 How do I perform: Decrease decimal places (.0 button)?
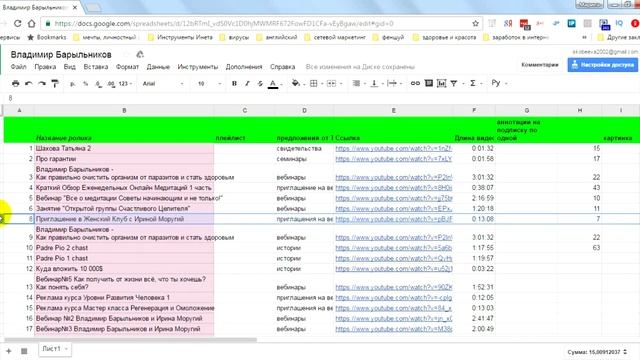pos(98,84)
